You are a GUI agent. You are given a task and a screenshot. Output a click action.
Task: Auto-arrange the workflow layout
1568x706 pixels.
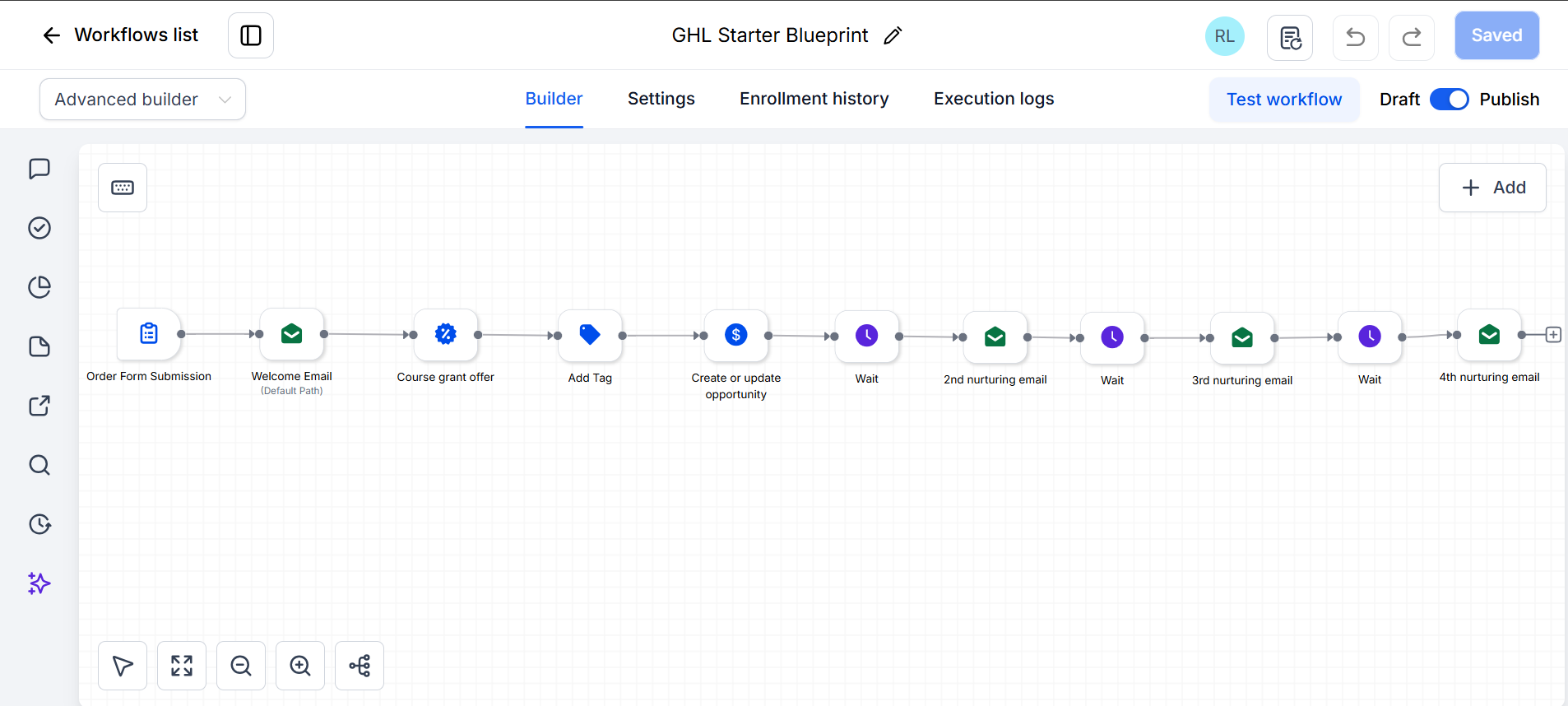(360, 666)
